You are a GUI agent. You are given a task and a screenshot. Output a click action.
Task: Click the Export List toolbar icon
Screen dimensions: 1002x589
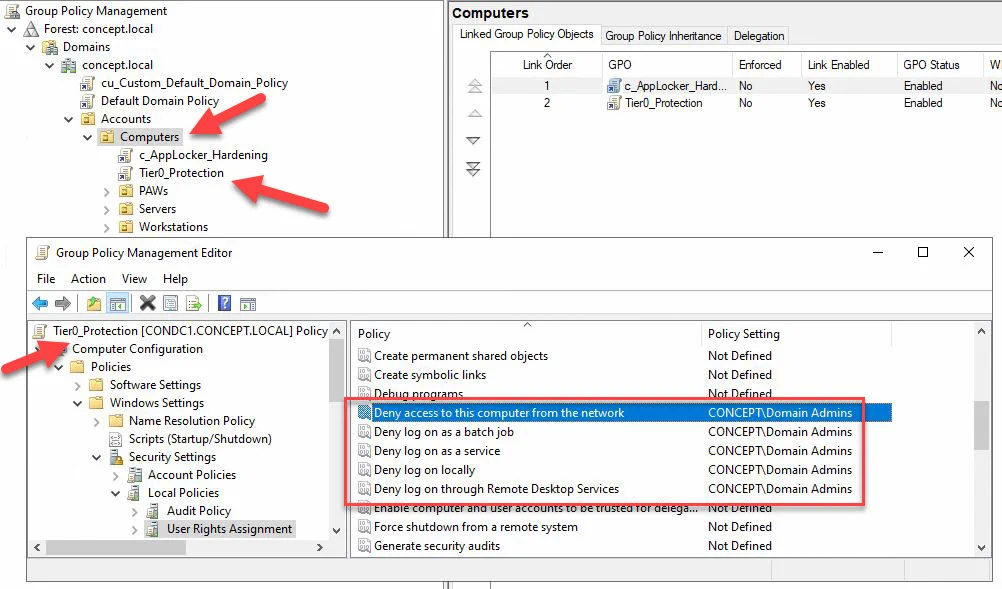tap(194, 303)
